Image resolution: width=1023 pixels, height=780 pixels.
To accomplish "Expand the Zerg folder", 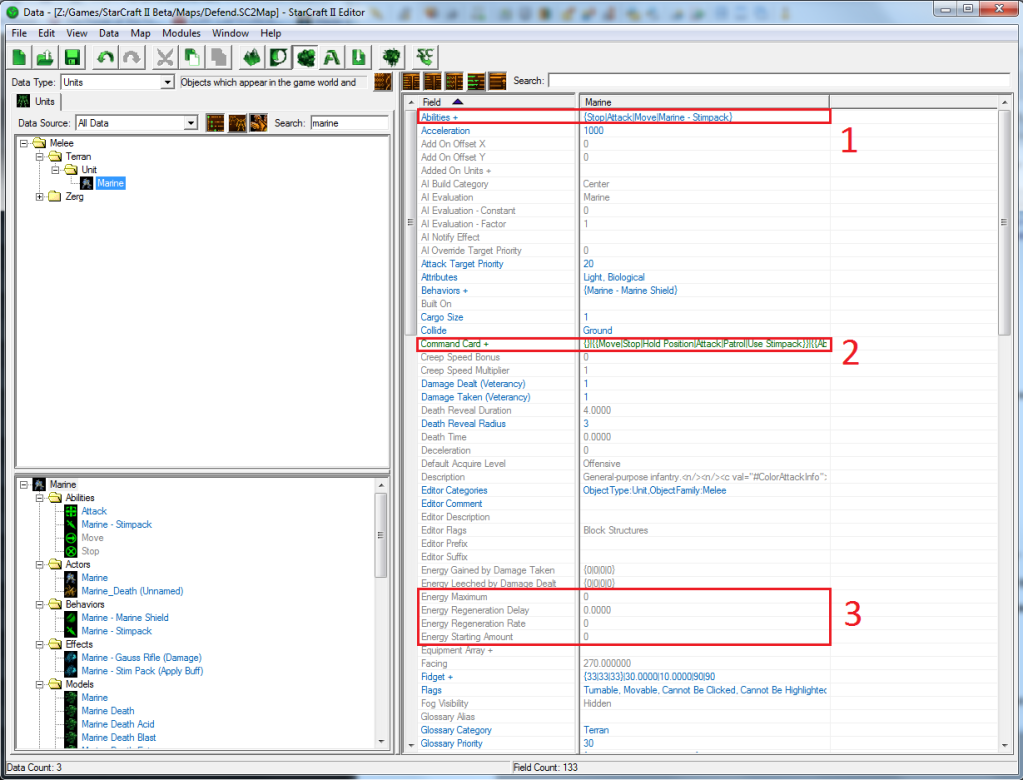I will point(40,196).
